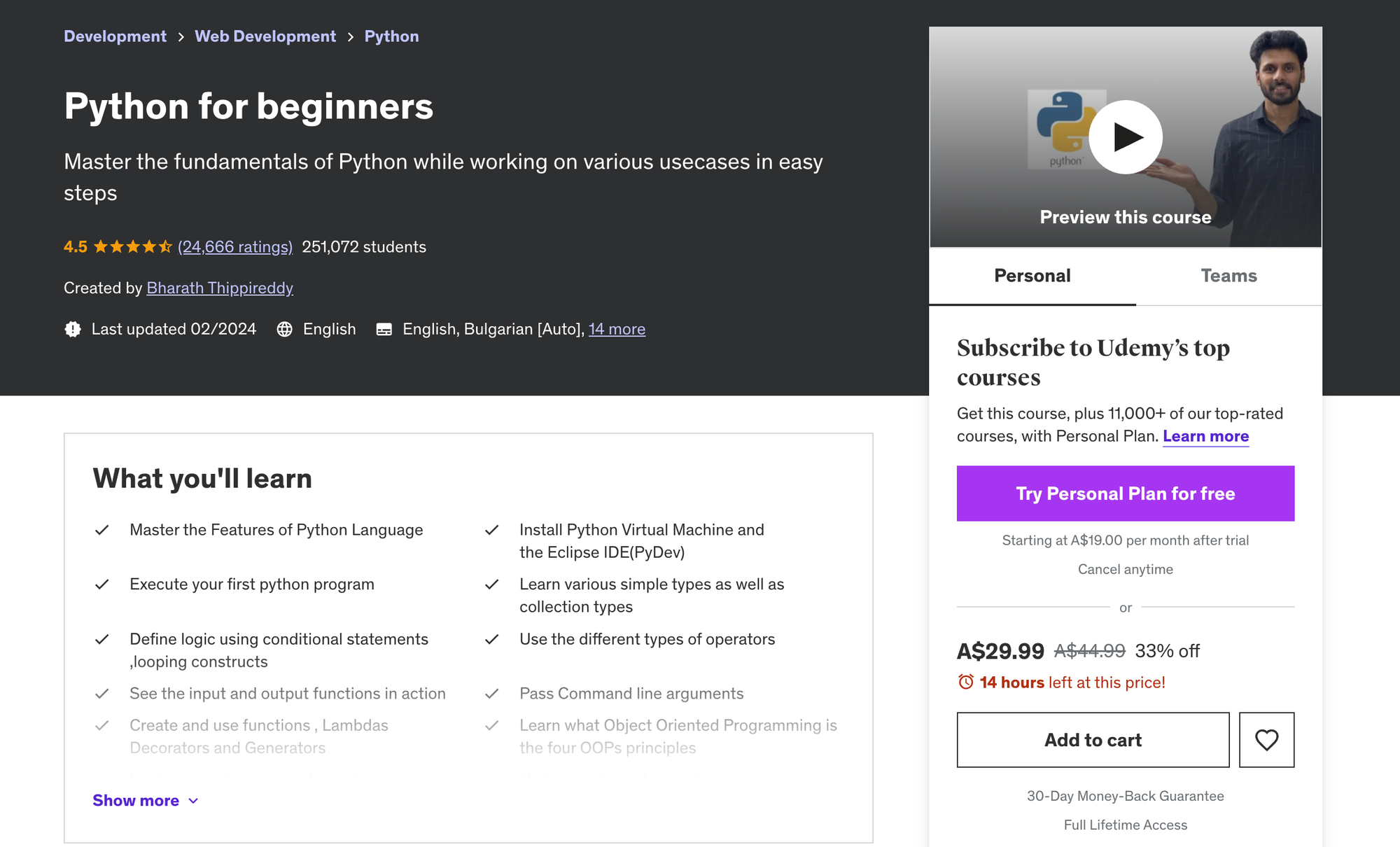Open the 24,666 ratings link

[x=235, y=246]
